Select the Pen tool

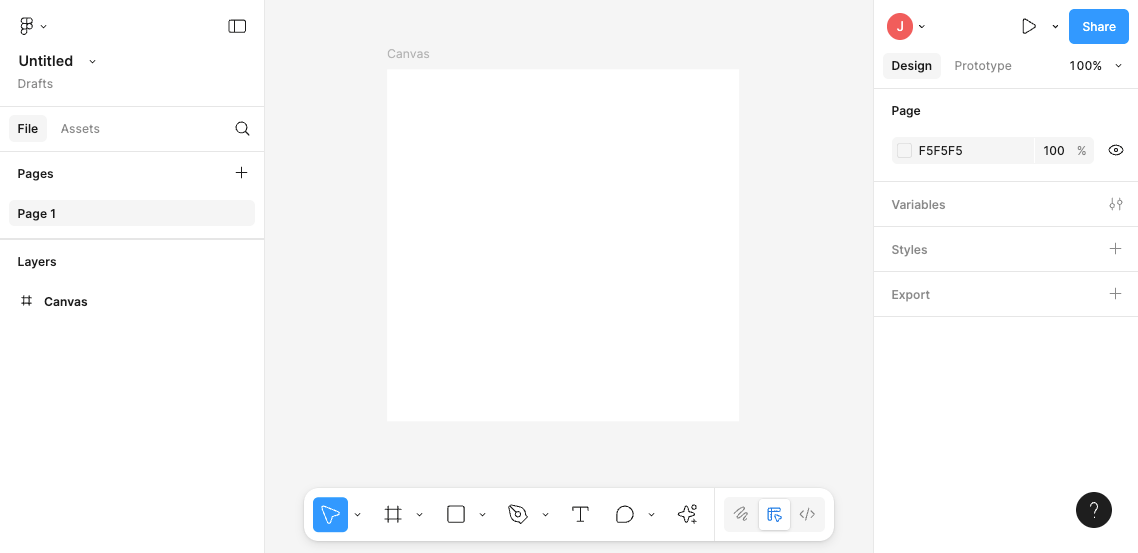click(517, 515)
